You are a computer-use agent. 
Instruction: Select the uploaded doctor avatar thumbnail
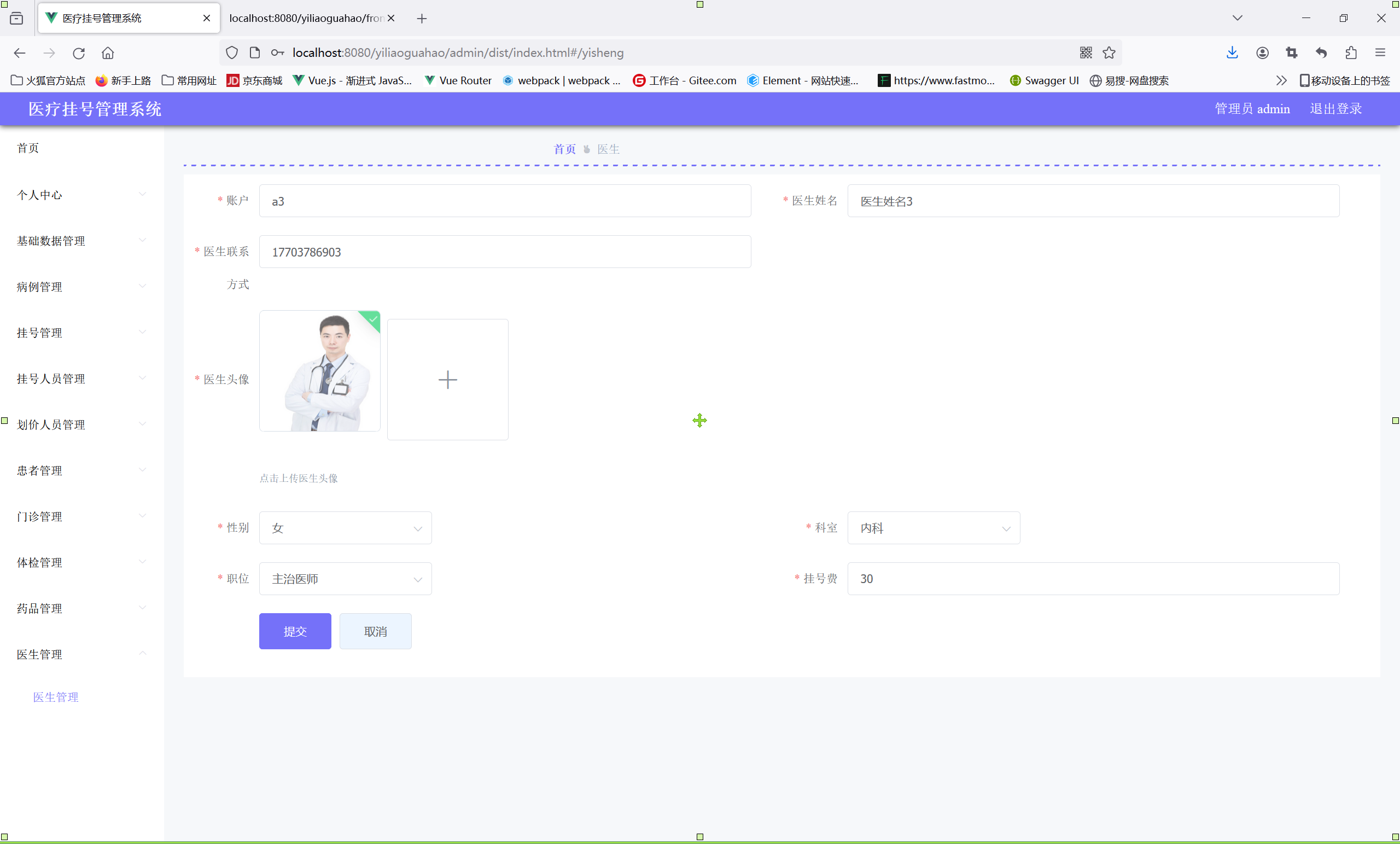(319, 370)
